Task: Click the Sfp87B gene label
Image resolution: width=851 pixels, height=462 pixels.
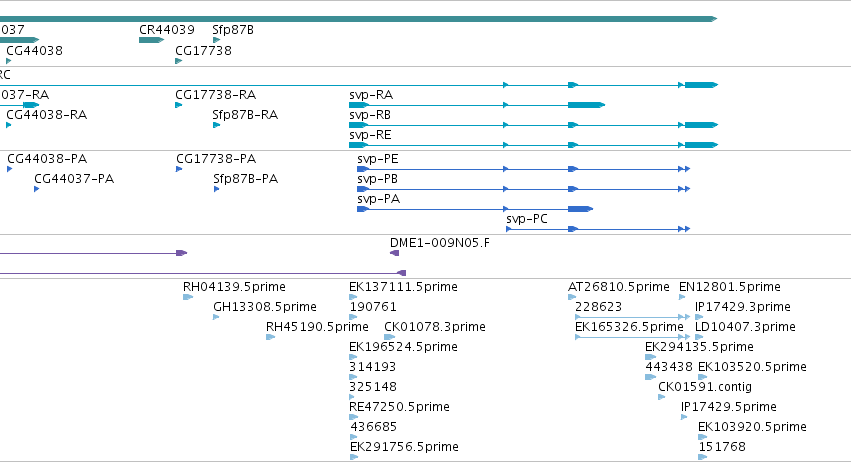Action: [233, 30]
